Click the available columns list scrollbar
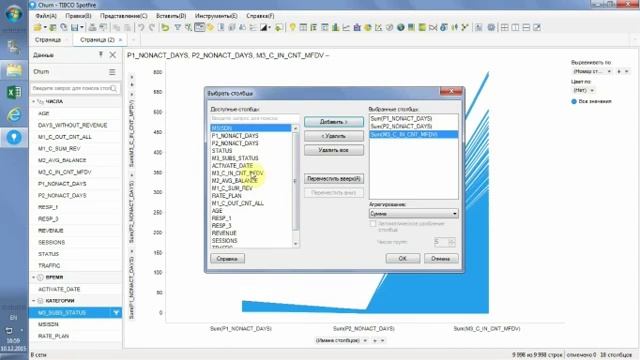 tap(296, 186)
